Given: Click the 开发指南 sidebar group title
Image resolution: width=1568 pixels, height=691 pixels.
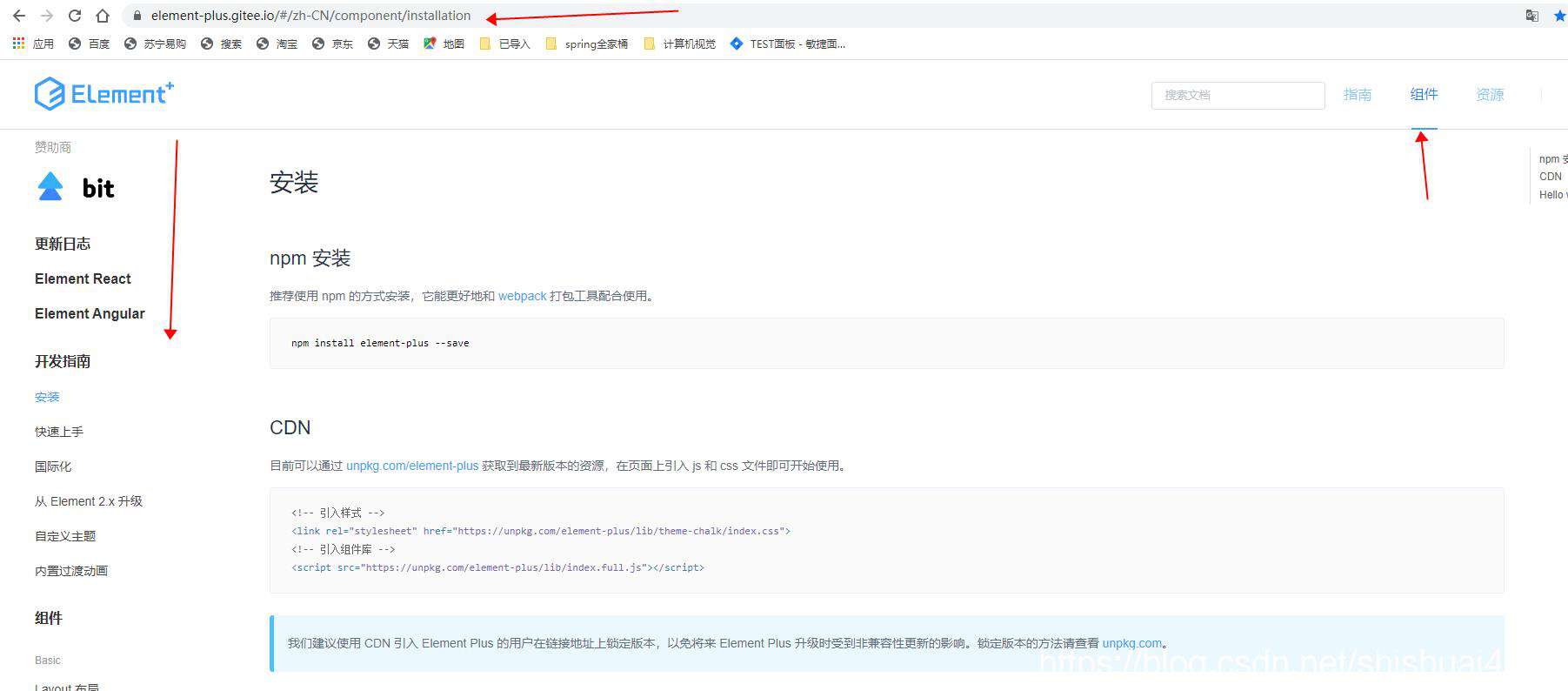Looking at the screenshot, I should tap(63, 361).
